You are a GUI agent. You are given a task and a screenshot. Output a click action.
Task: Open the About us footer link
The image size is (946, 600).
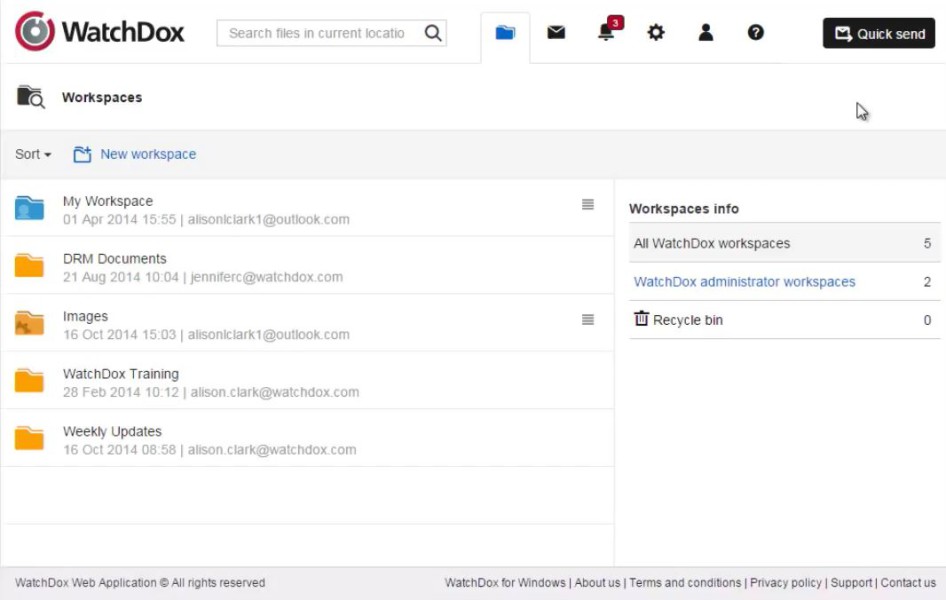pos(597,583)
